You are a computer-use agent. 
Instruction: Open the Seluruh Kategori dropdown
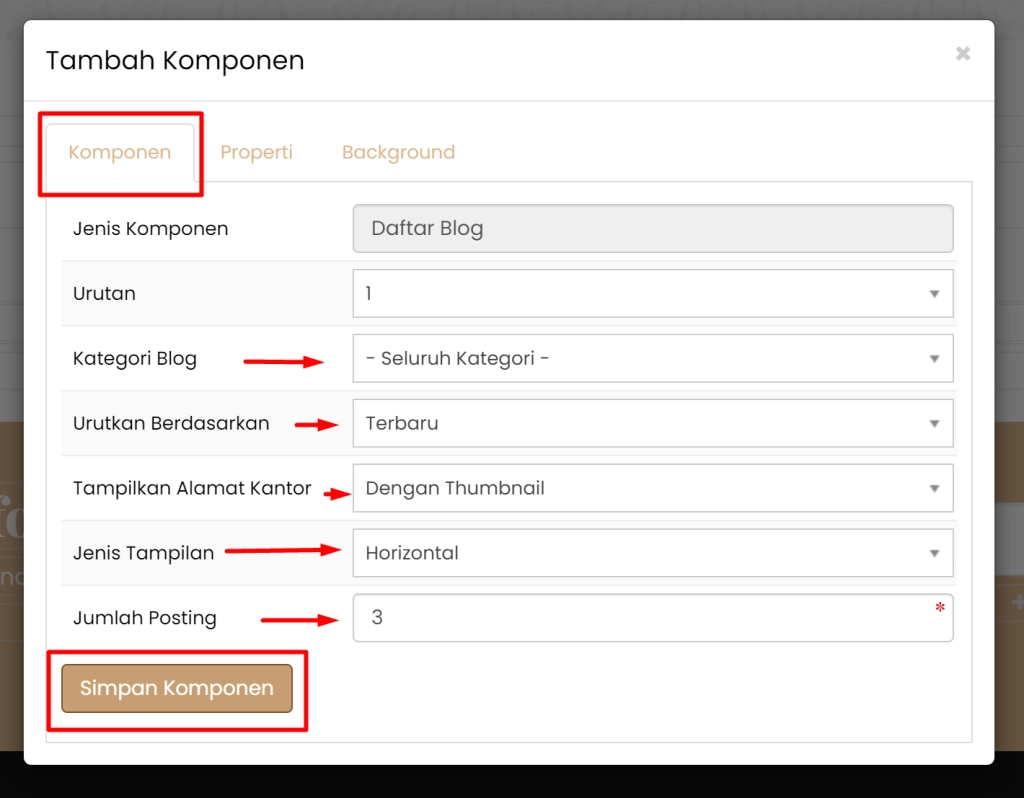(652, 359)
